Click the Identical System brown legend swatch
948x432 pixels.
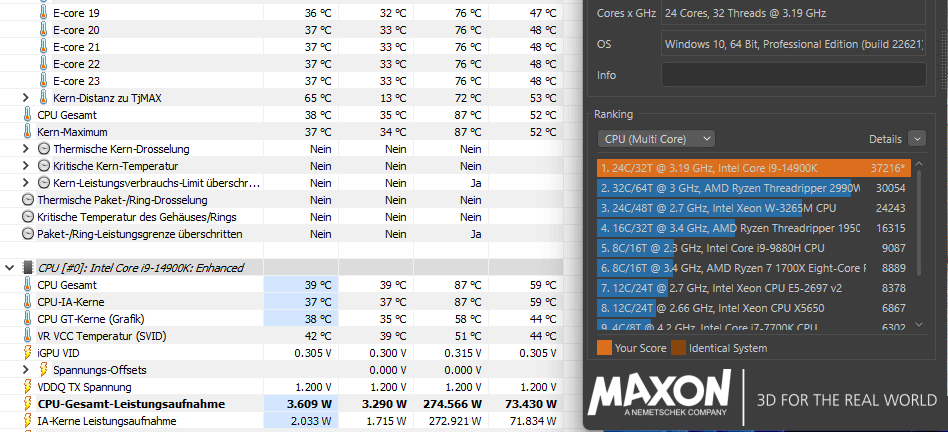click(x=678, y=347)
